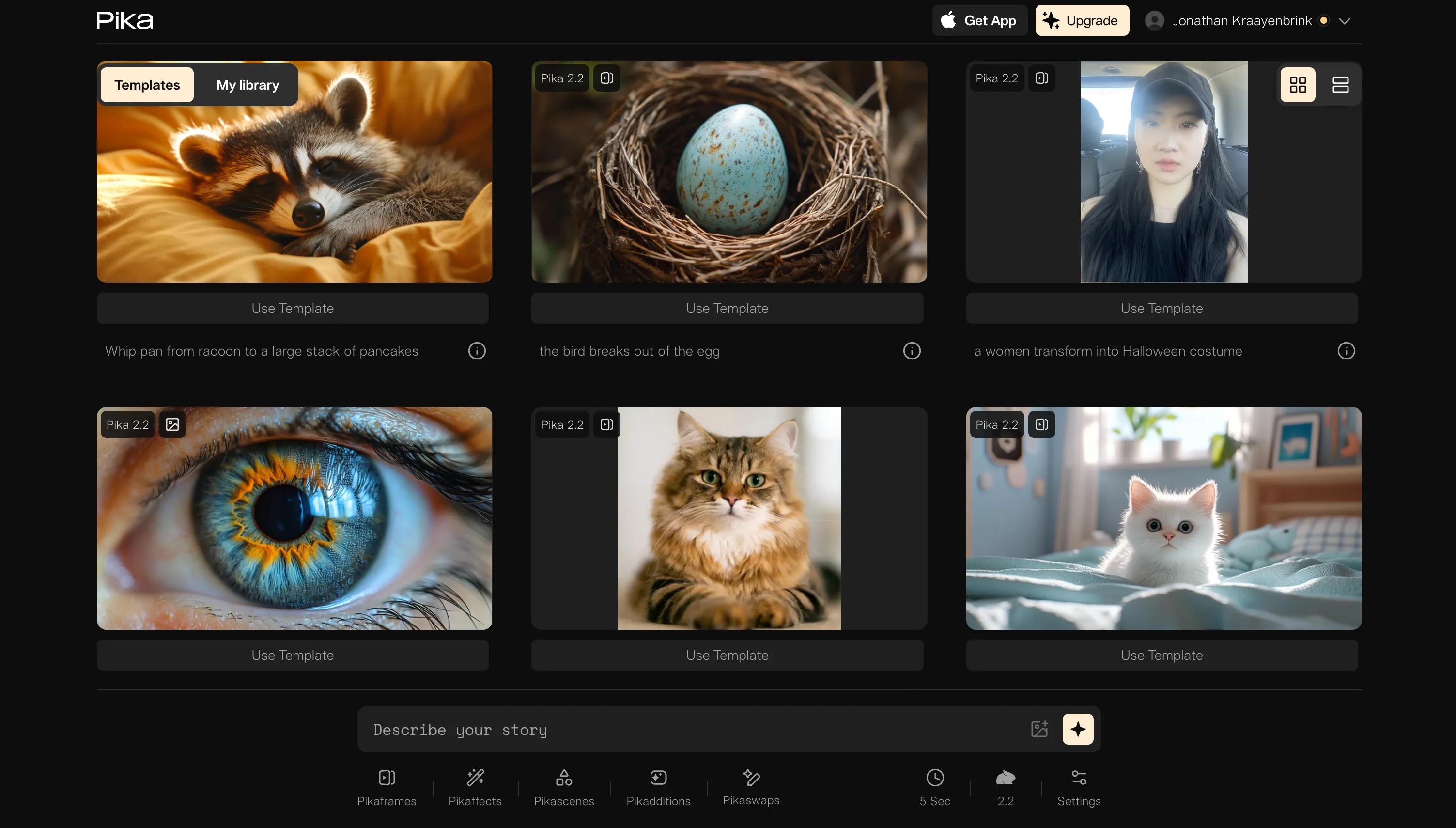Select the Templates tab
Viewport: 1456px width, 828px height.
[x=147, y=85]
